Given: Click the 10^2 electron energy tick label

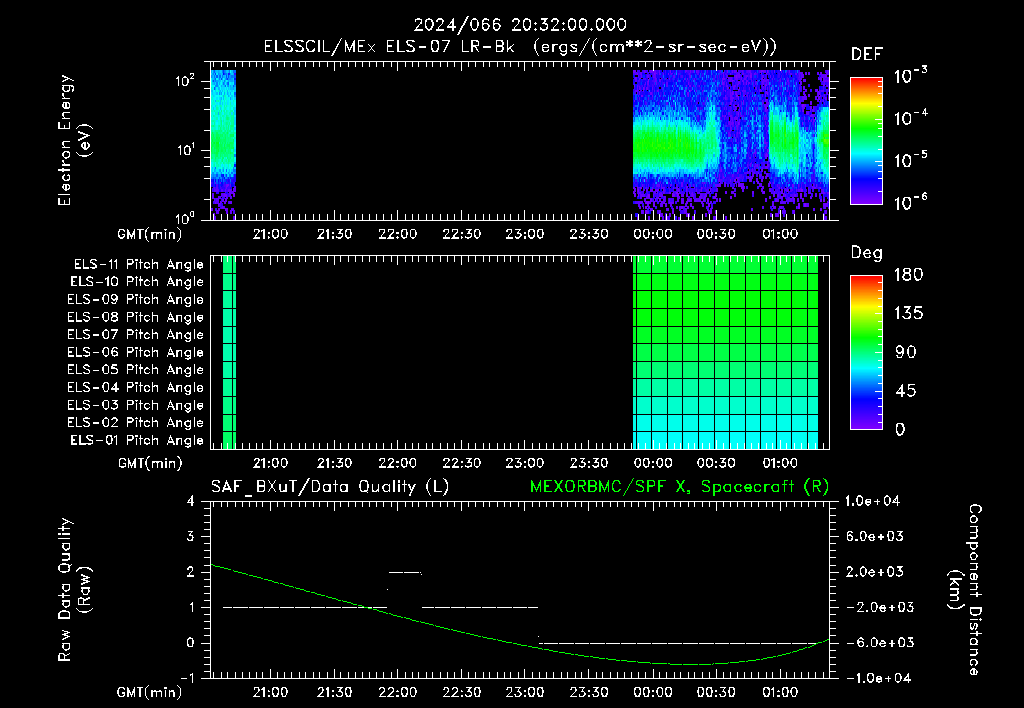Looking at the screenshot, I should 185,81.
